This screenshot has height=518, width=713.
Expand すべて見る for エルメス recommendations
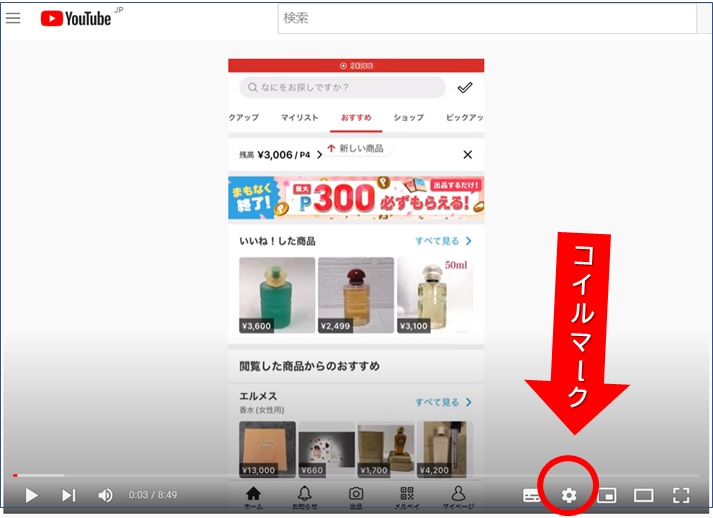[x=443, y=402]
